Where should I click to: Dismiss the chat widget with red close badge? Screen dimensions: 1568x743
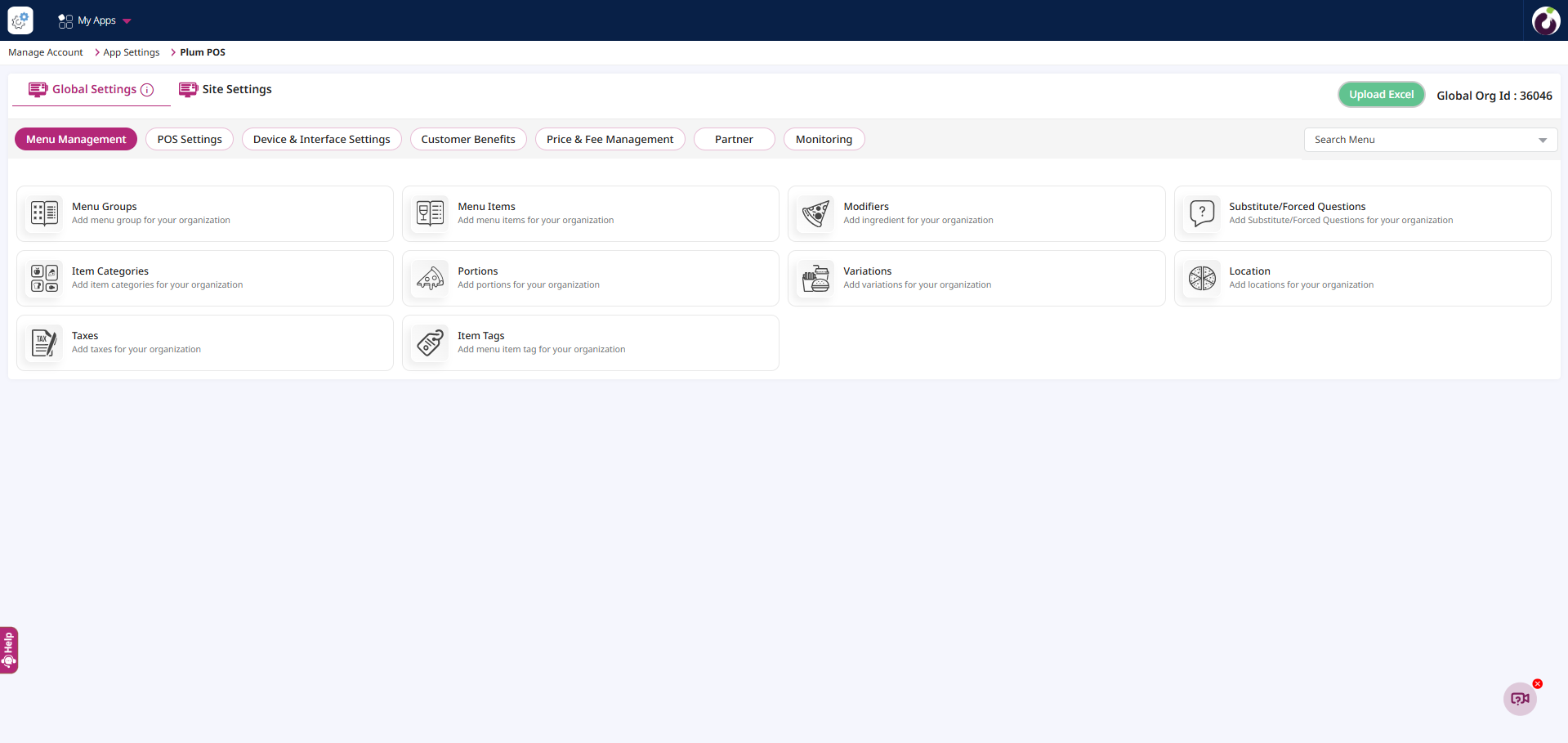tap(1537, 684)
